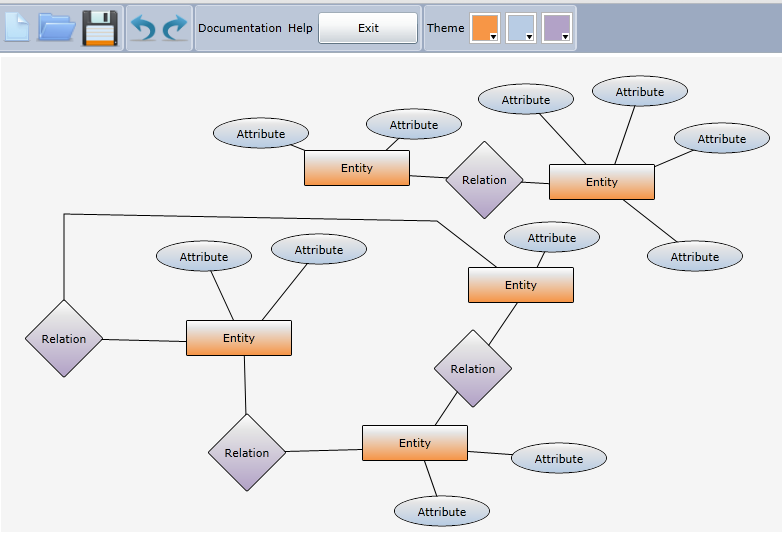This screenshot has height=533, width=782.
Task: Select the Relation diamond between the top two Entities
Action: 484,180
